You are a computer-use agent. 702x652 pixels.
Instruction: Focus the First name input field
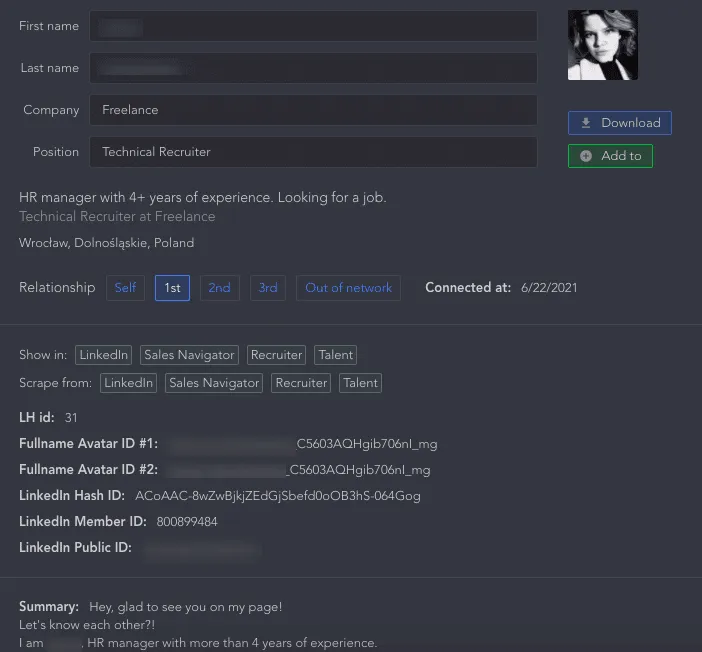[x=313, y=26]
